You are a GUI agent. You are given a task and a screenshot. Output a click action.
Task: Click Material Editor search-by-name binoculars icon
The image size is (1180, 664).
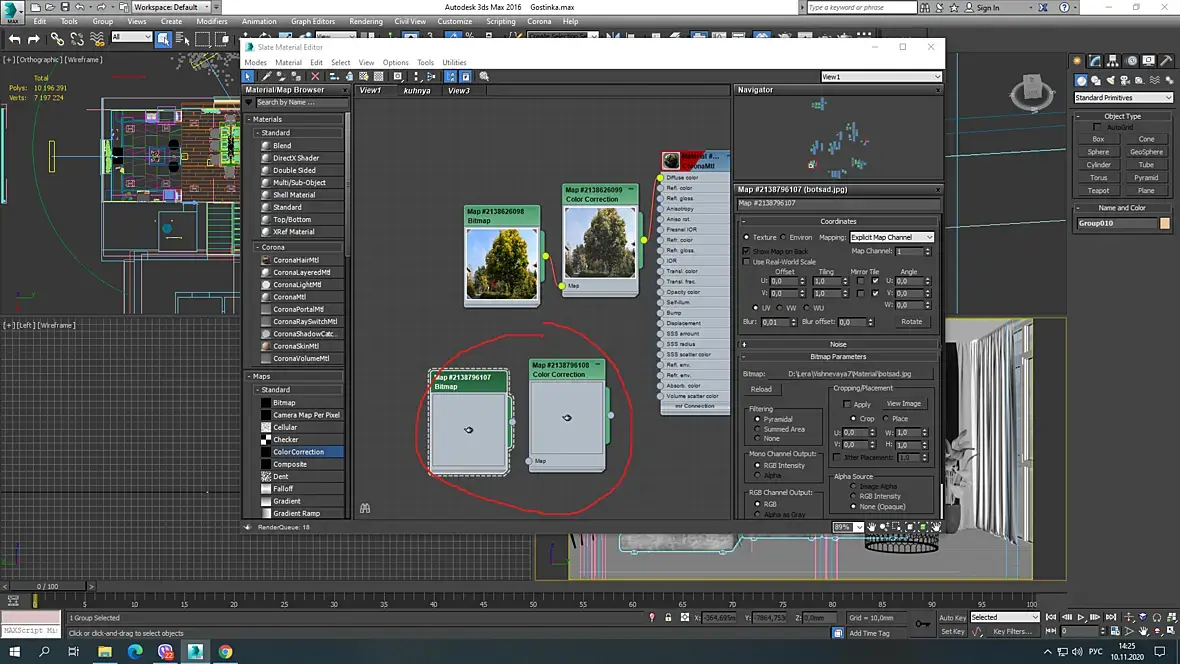tap(364, 508)
